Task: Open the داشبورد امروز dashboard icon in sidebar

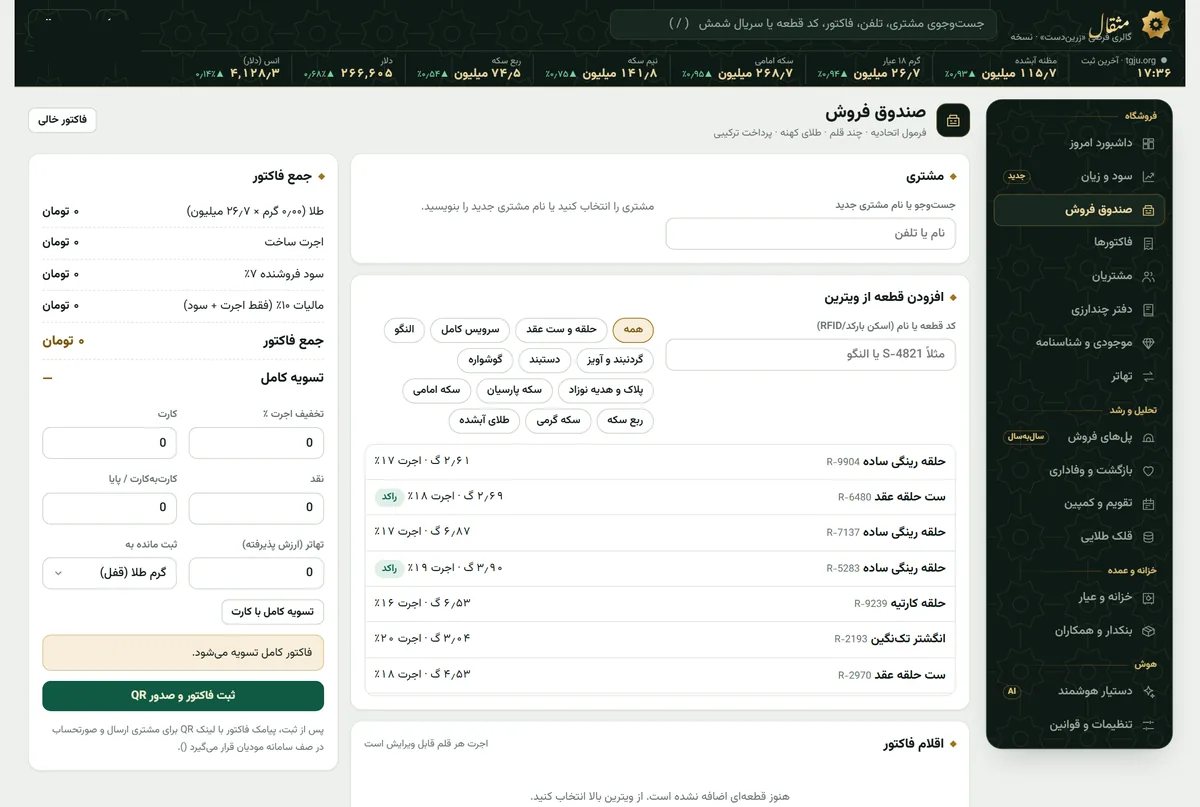Action: [1148, 143]
